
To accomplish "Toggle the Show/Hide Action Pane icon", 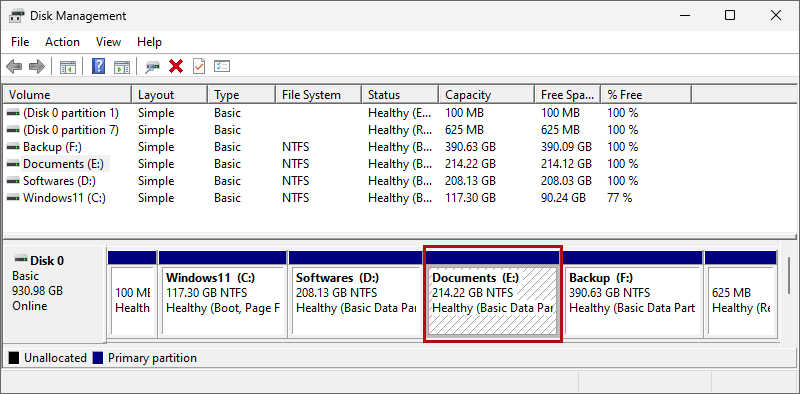I will click(122, 66).
